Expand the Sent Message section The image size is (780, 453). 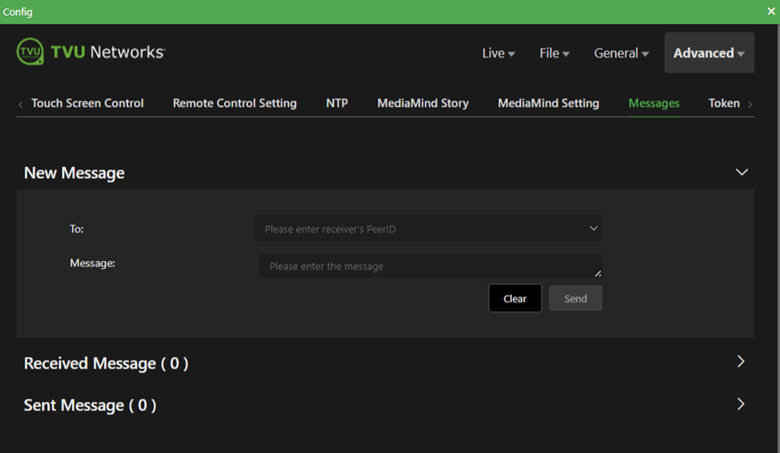click(741, 404)
